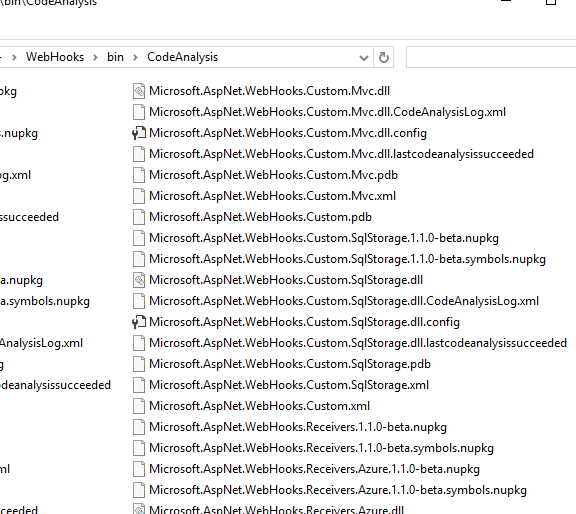Select file name Microsoft.AspNet.WebHooks.Custom.SqlStorage.dll.config
576x514 pixels.
point(304,322)
